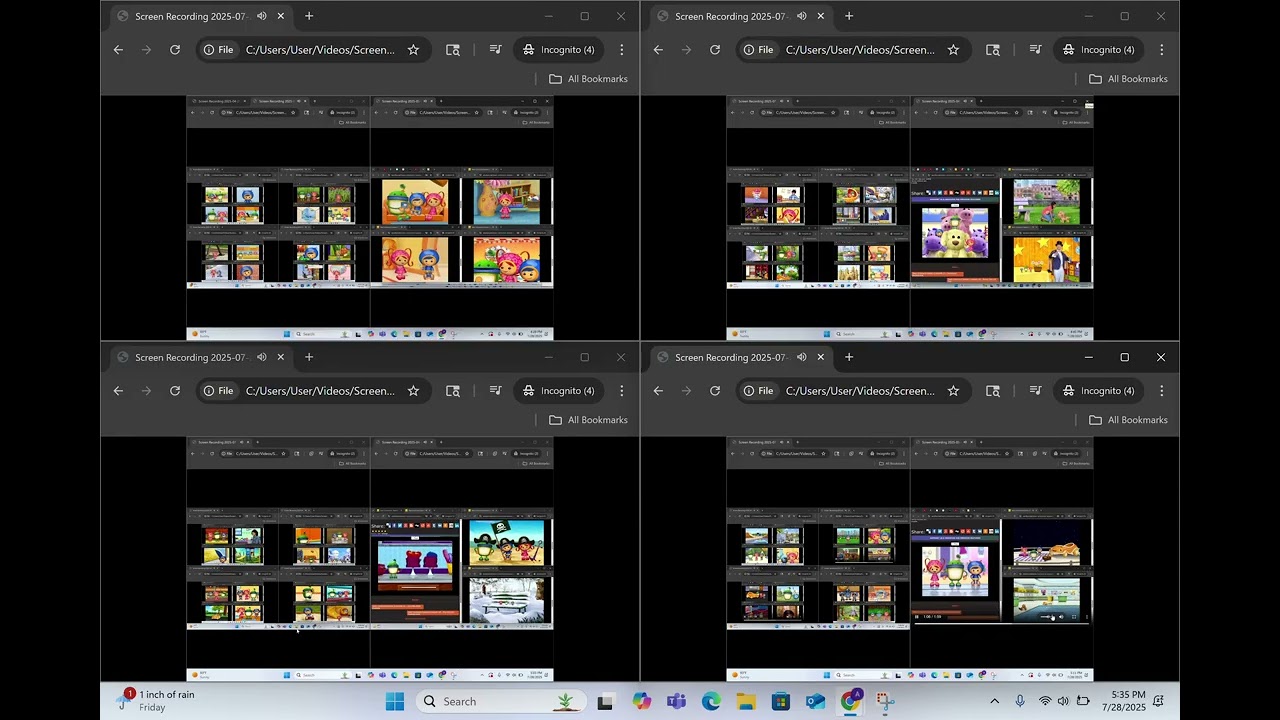Go back in top-left Chrome window

(x=118, y=50)
